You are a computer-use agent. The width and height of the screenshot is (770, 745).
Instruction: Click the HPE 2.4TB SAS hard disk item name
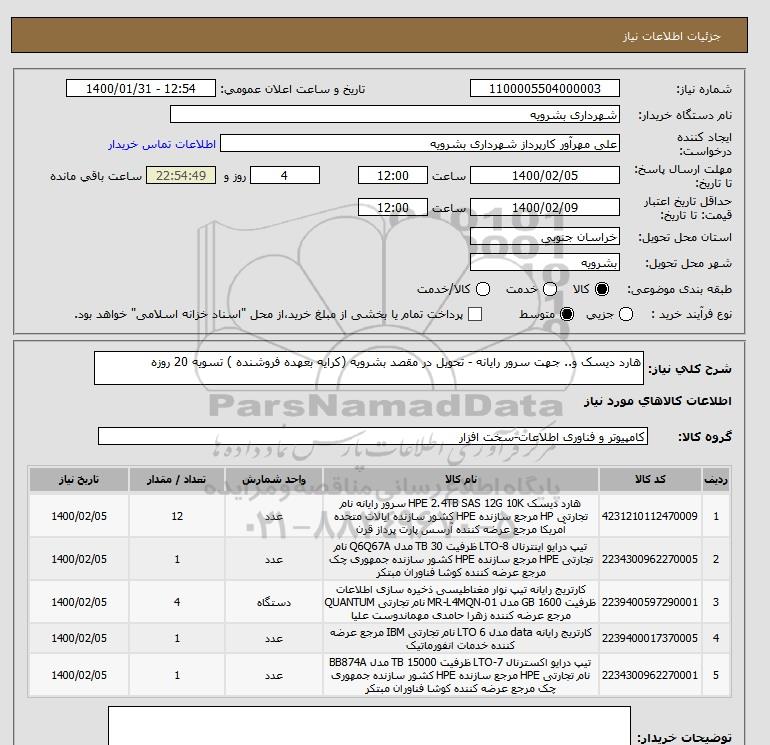(461, 516)
